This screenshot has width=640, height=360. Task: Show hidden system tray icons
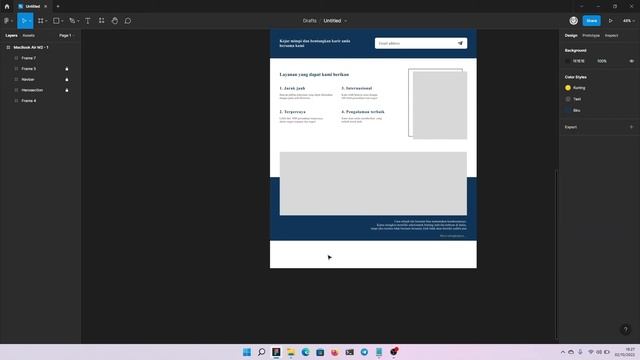click(563, 352)
